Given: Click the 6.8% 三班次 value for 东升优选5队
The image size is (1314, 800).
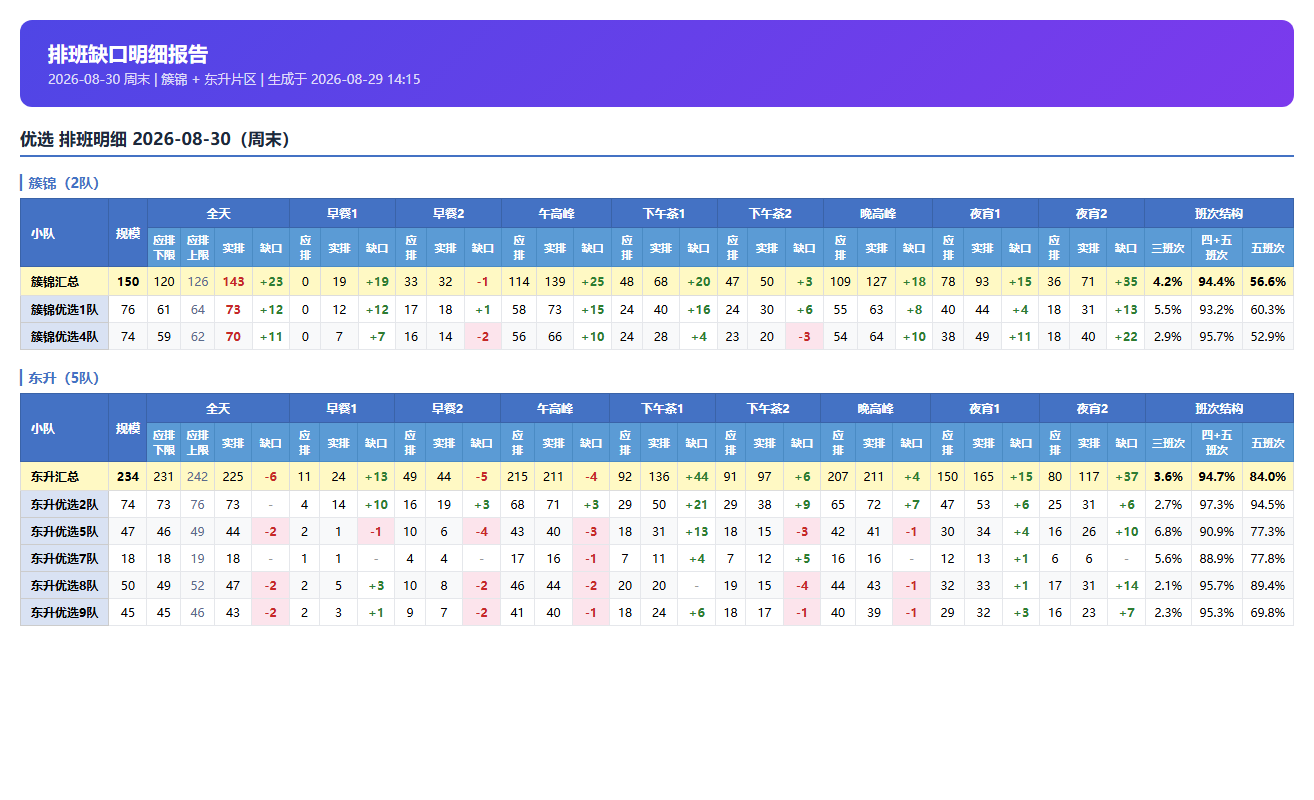Looking at the screenshot, I should click(1168, 532).
